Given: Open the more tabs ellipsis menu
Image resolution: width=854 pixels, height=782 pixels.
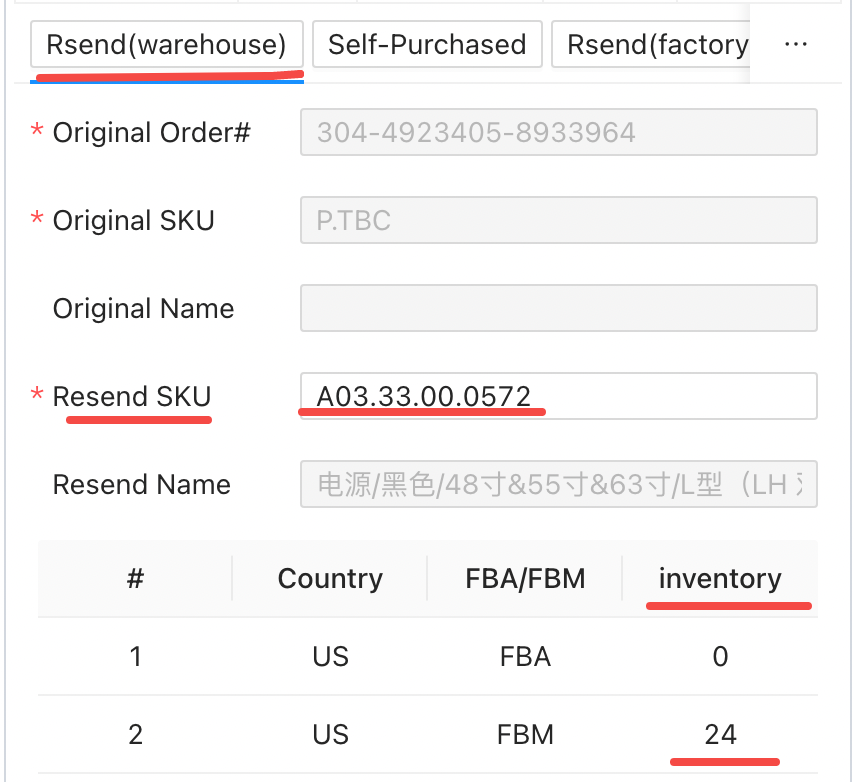Looking at the screenshot, I should 796,45.
